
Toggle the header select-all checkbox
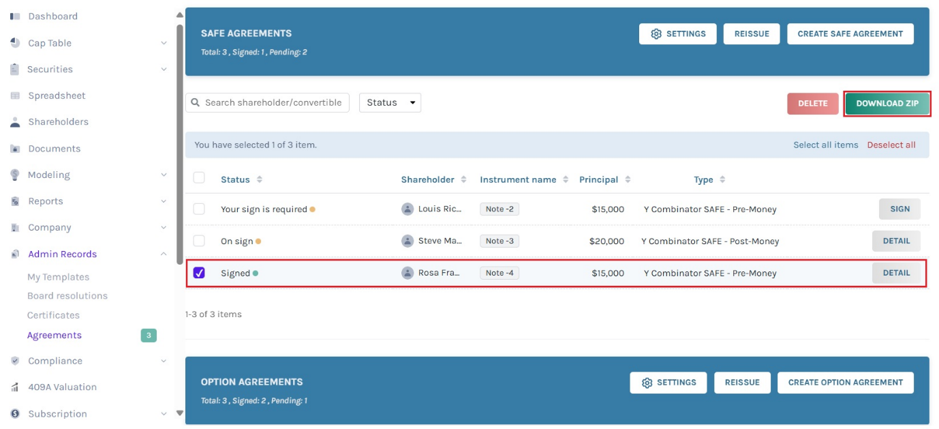point(199,178)
